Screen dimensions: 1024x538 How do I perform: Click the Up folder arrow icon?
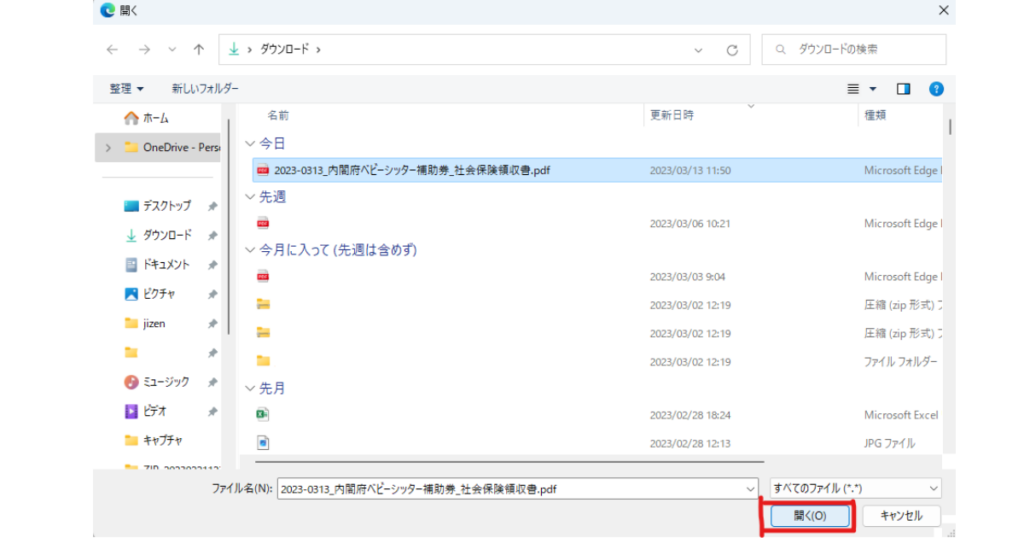[x=199, y=49]
